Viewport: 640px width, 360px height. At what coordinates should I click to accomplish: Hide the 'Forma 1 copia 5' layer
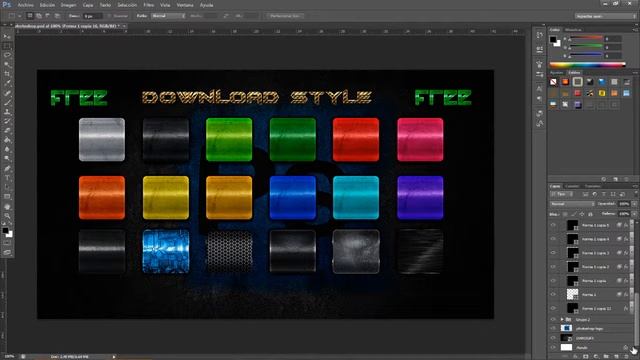click(x=553, y=225)
